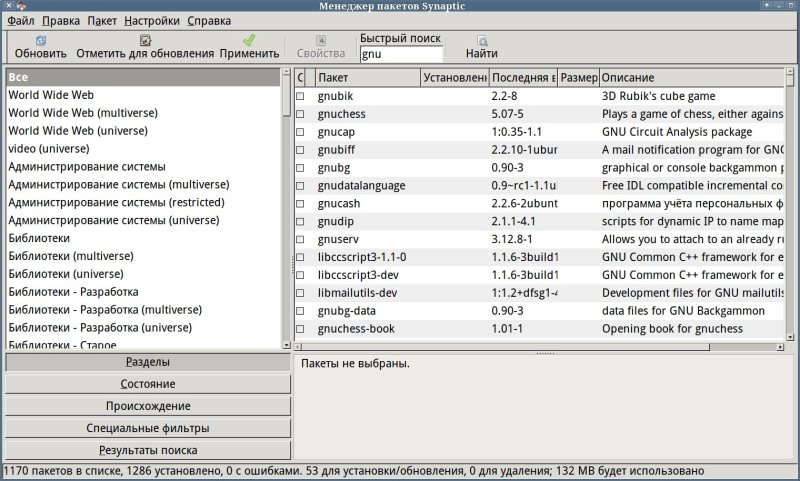Click 'GNU Circuit Analysis package' description
800x481 pixels.
[x=677, y=132]
